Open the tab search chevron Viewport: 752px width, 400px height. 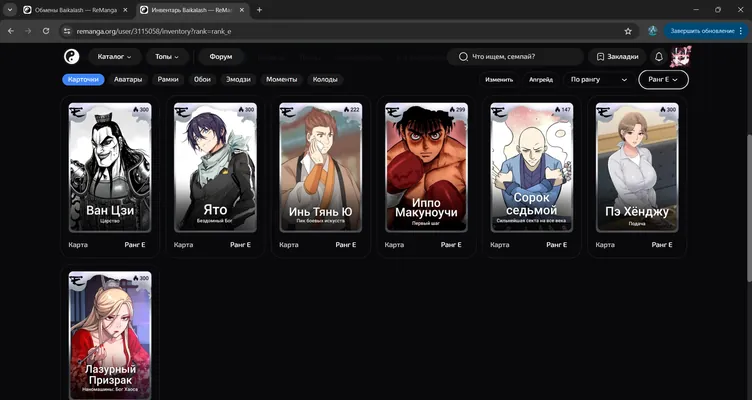coord(10,10)
